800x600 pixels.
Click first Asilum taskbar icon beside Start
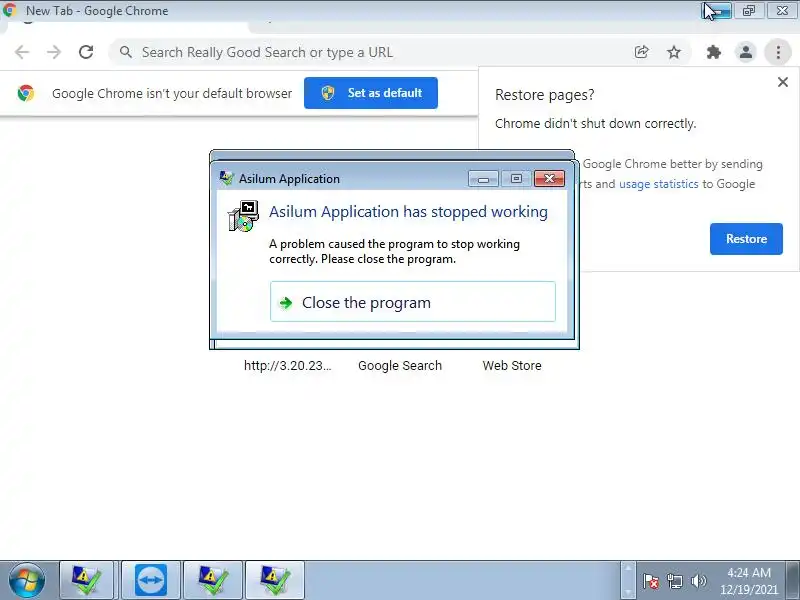pyautogui.click(x=87, y=580)
